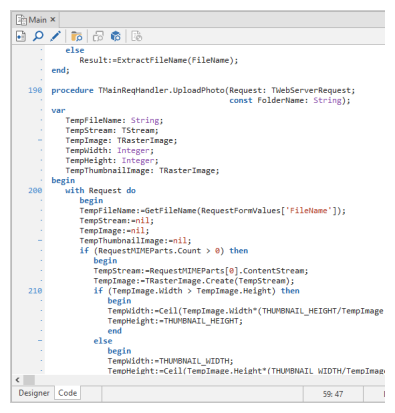Click the go-to-line document icon in toolbar
The image size is (395, 413).
(x=21, y=36)
